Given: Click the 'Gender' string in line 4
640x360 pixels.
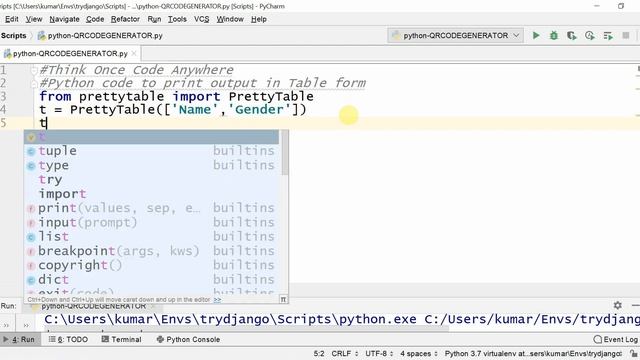Looking at the screenshot, I should pyautogui.click(x=259, y=109).
